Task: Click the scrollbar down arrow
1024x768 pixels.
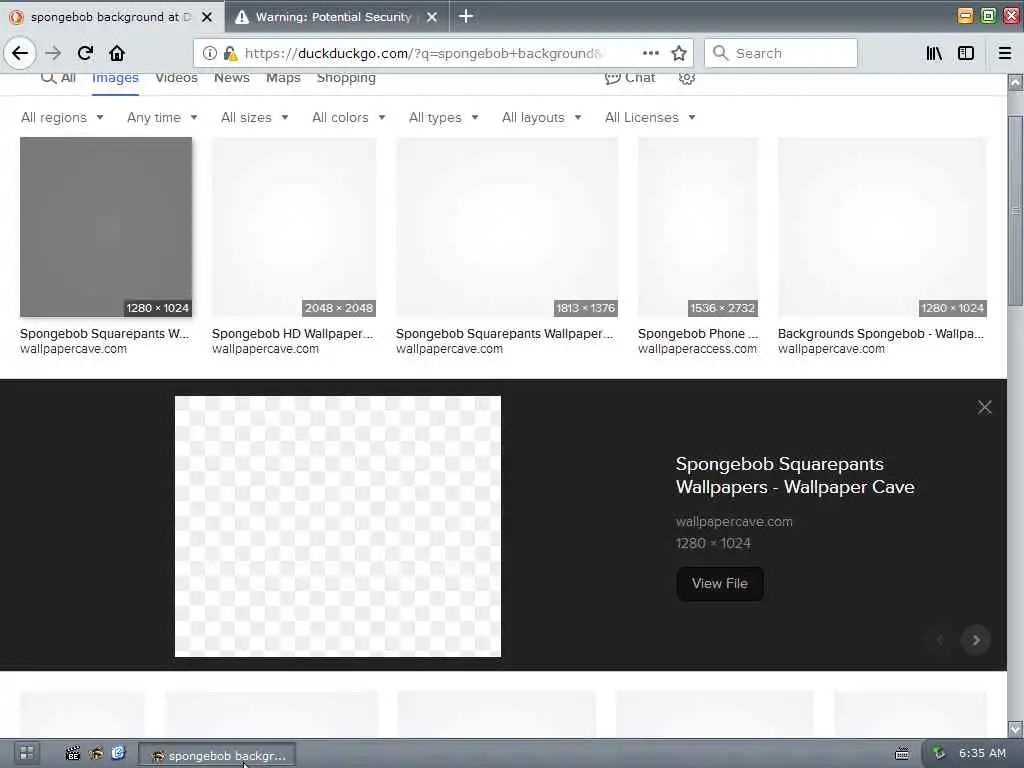Action: click(x=1015, y=728)
